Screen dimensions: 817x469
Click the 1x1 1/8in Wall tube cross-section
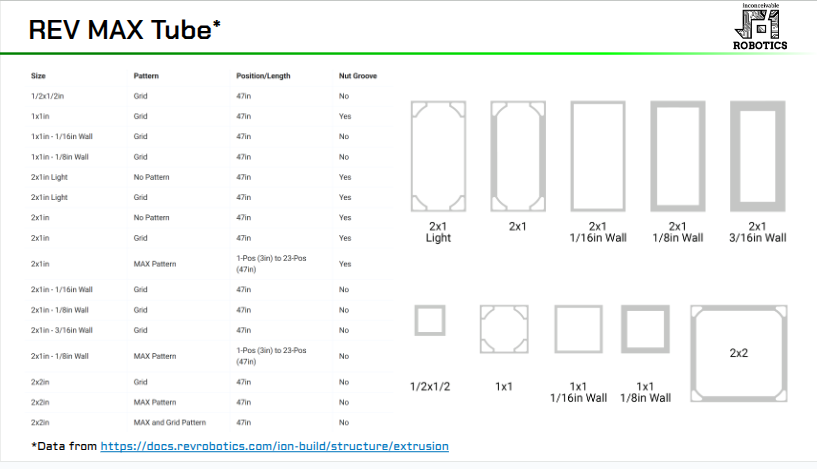coord(645,330)
